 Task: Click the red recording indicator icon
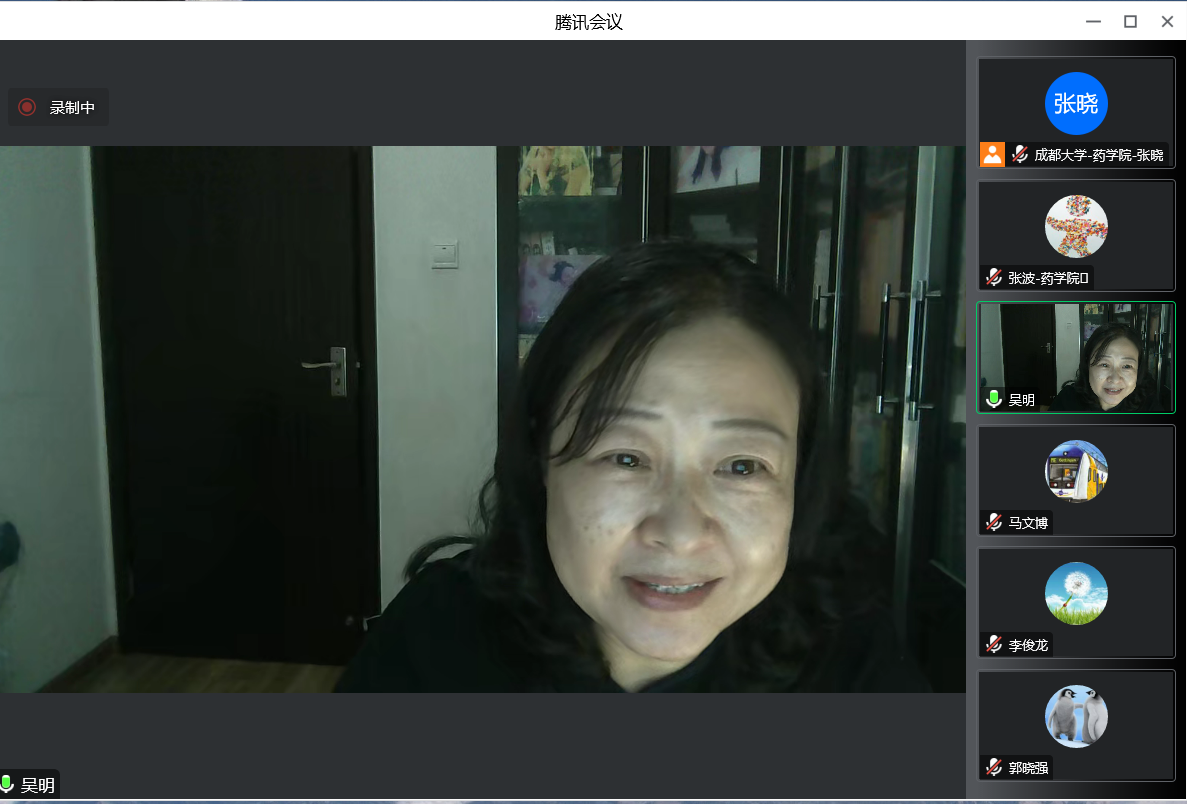coord(27,107)
